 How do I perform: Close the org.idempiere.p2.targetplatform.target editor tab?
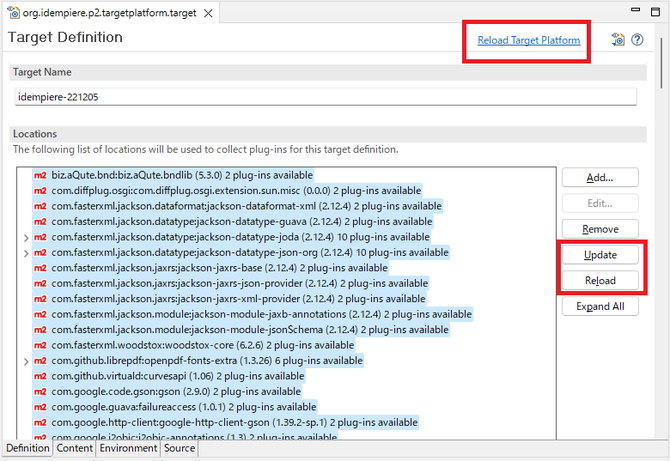pyautogui.click(x=208, y=13)
